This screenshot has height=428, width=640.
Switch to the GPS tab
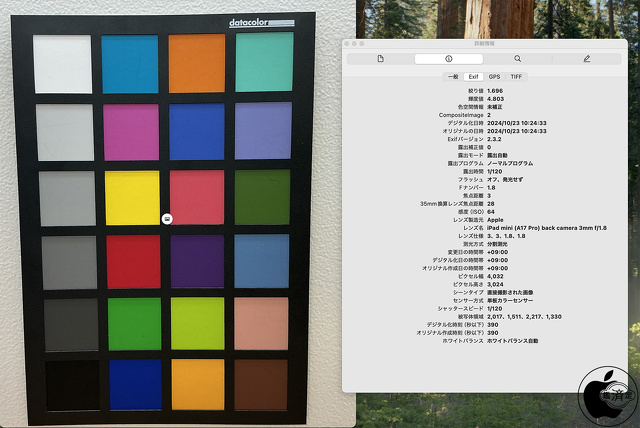494,76
